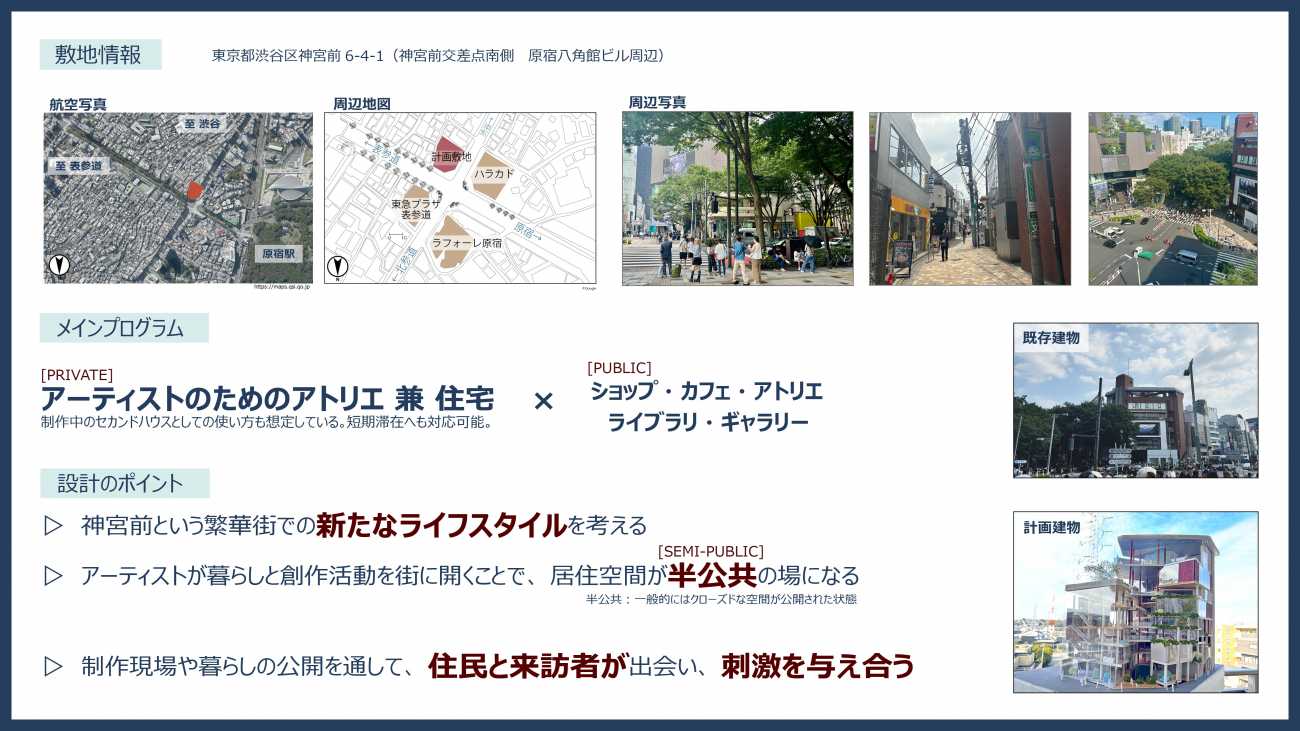
Task: Click the crosswalk street photo with pedestrians
Action: (737, 198)
